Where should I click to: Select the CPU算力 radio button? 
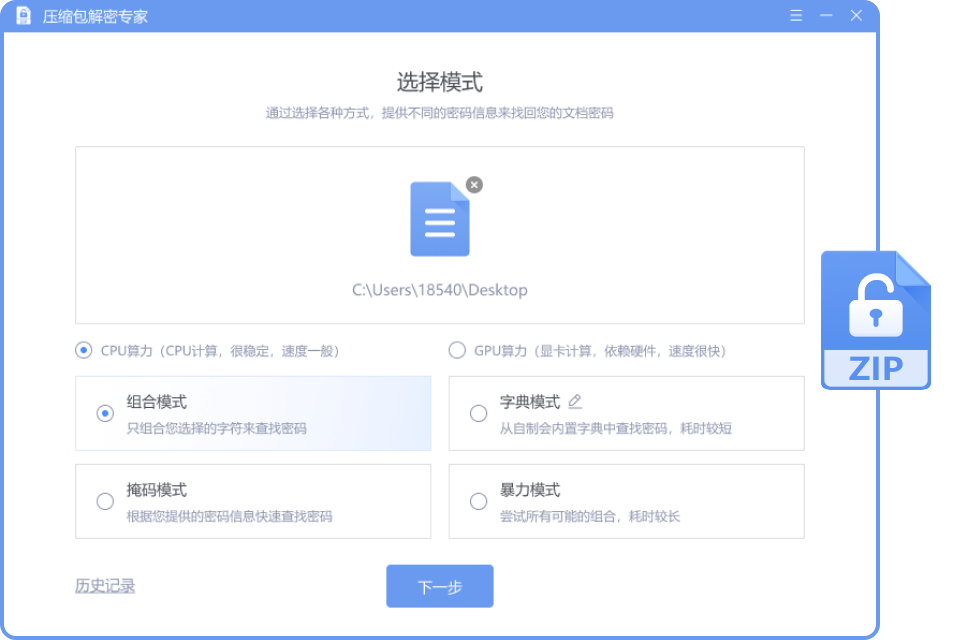(x=84, y=350)
